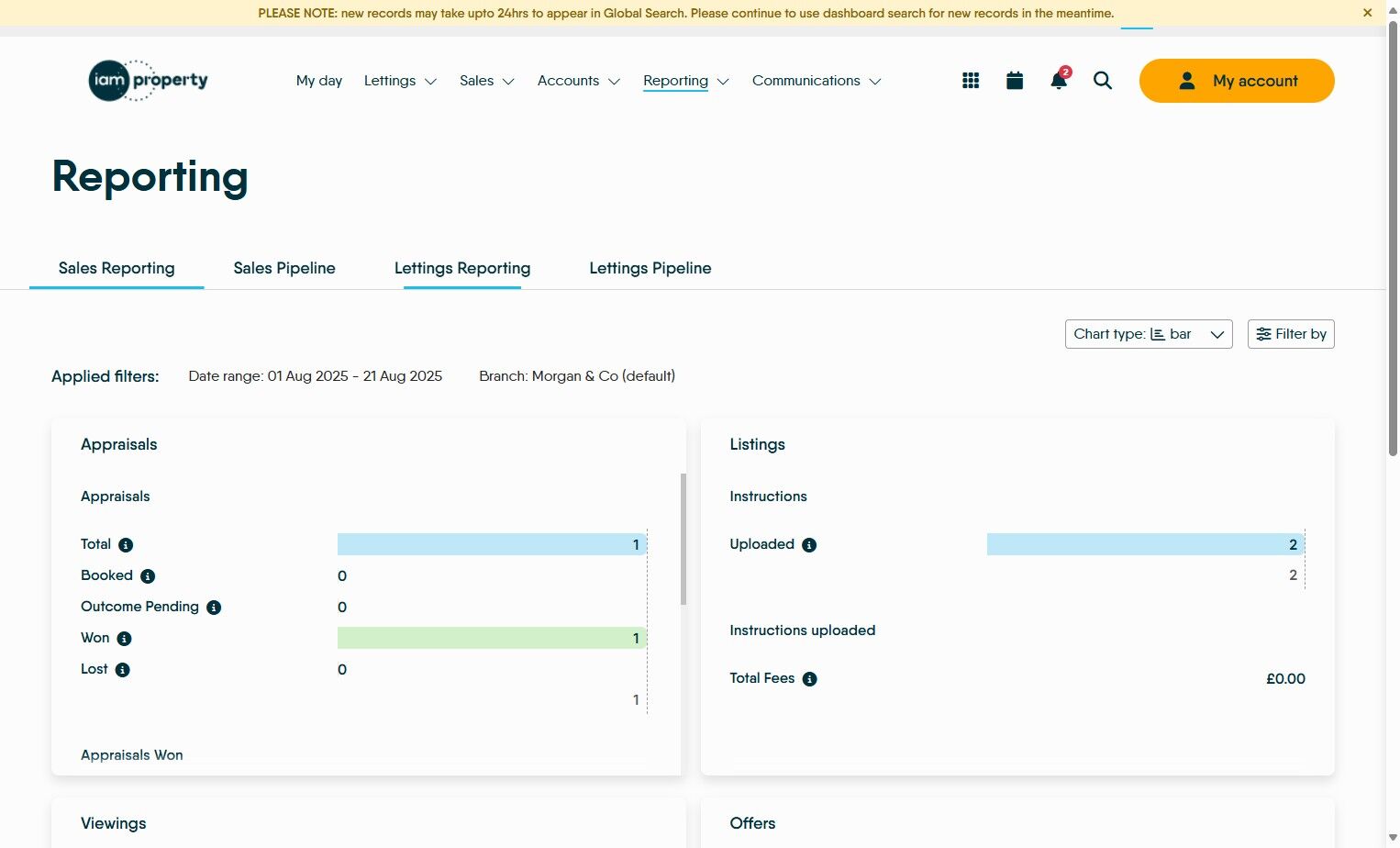1400x848 pixels.
Task: Open the calendar icon in header
Action: point(1015,81)
